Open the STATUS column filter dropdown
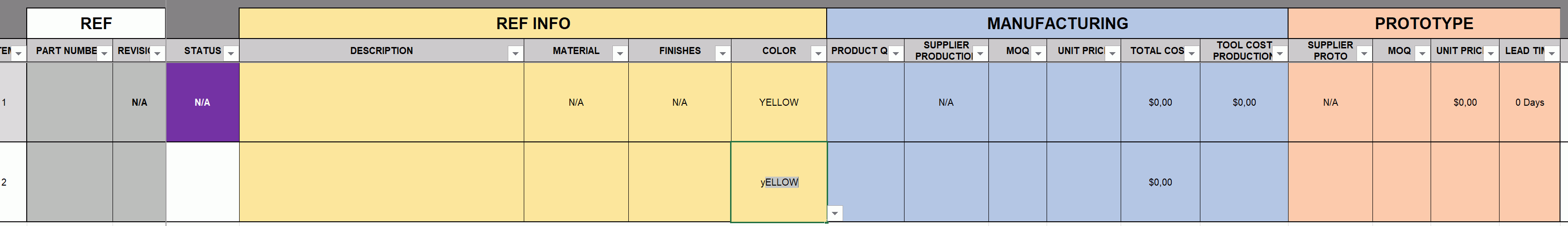1568x226 pixels. tap(231, 54)
